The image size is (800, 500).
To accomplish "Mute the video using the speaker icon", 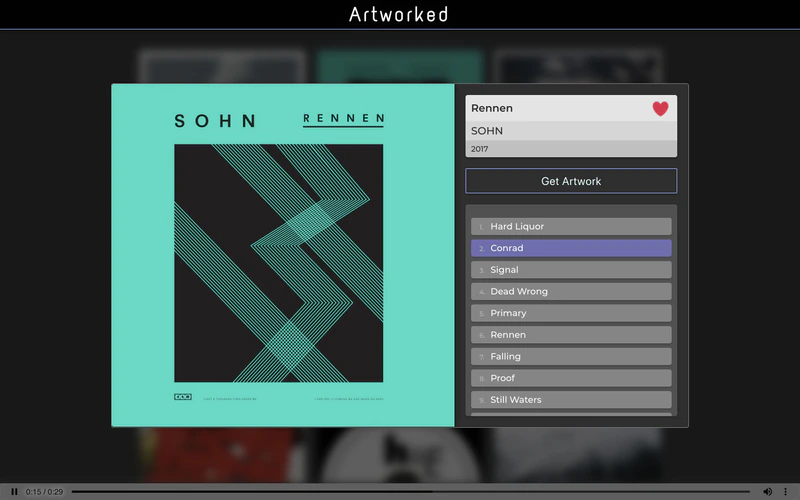I will 767,492.
